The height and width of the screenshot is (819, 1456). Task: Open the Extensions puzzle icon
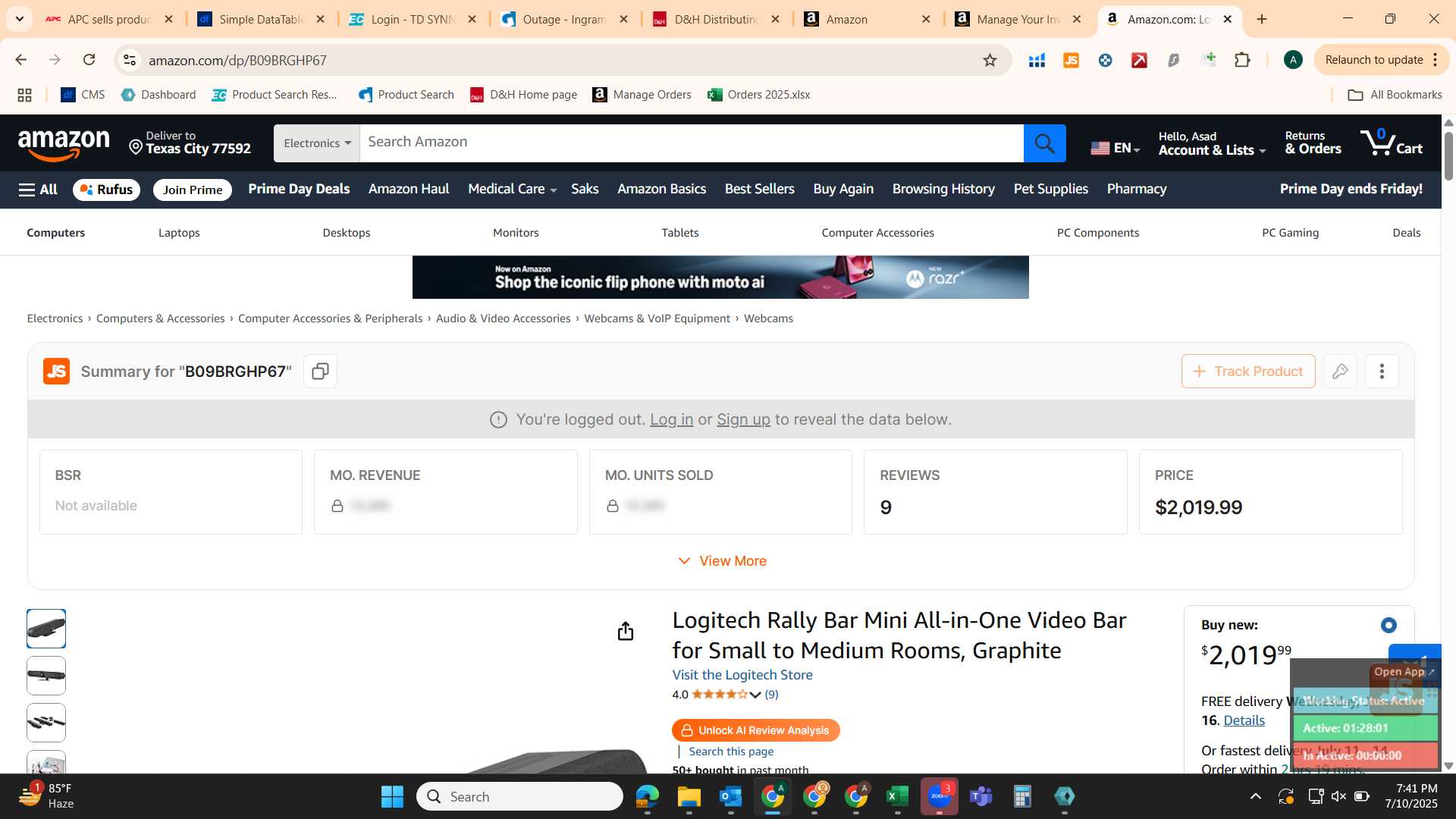pos(1242,60)
